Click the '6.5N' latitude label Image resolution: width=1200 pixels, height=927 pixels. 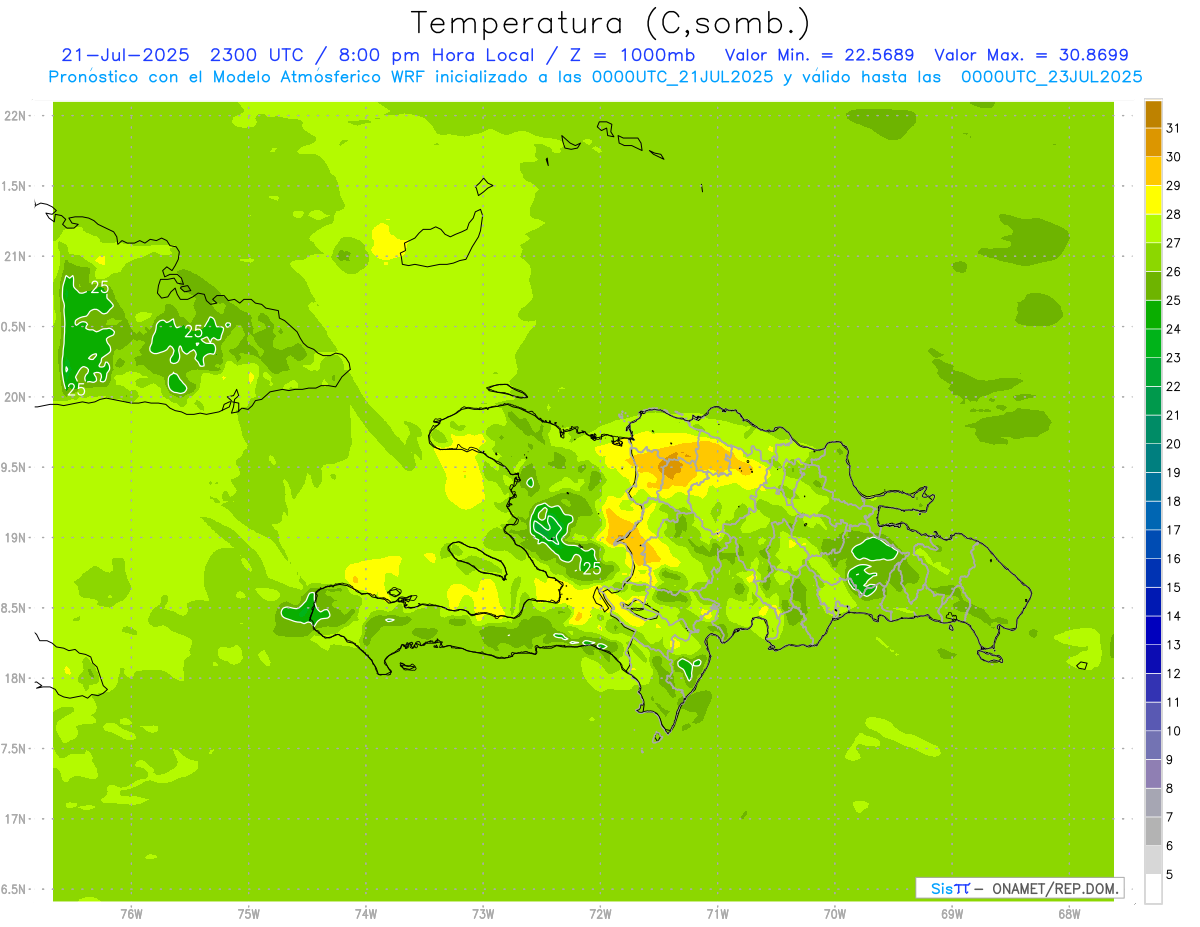coord(15,889)
